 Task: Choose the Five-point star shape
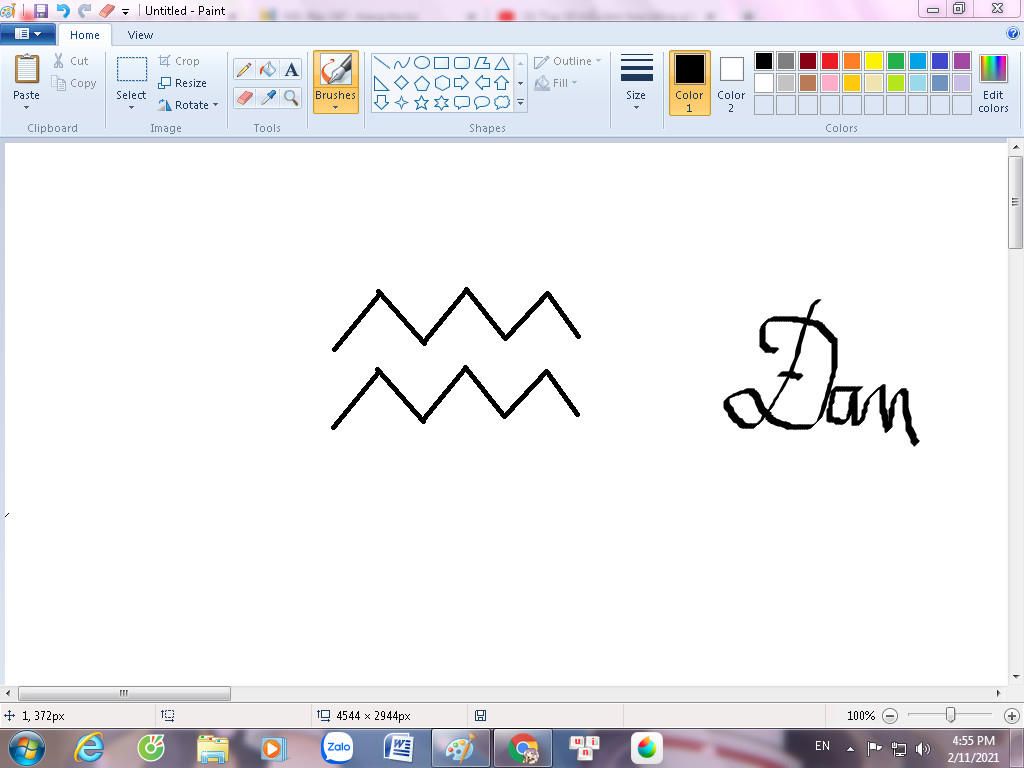[x=422, y=103]
